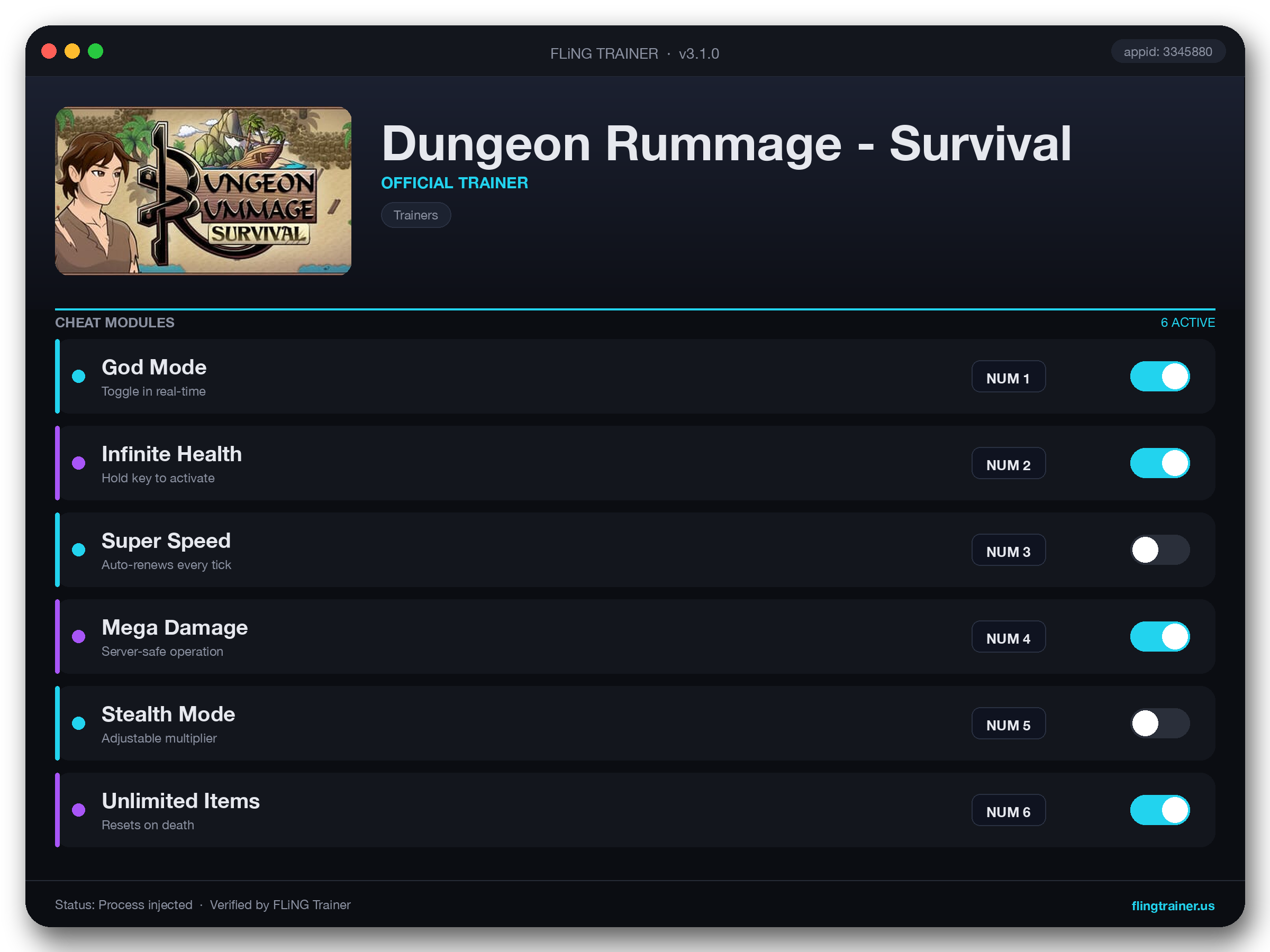The image size is (1270, 952).
Task: Close the trainer window with the red button
Action: click(x=49, y=51)
